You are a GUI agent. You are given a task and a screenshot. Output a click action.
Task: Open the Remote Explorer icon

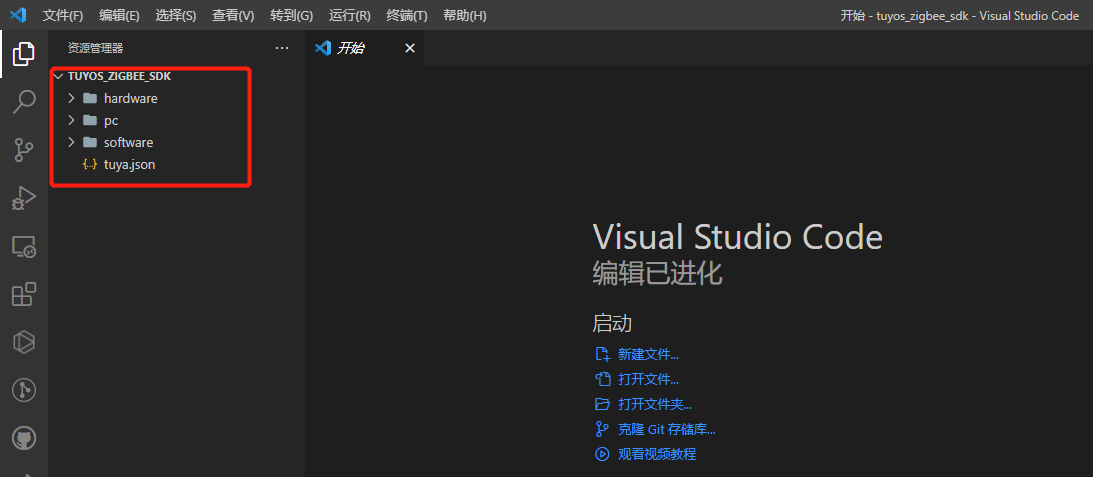24,246
